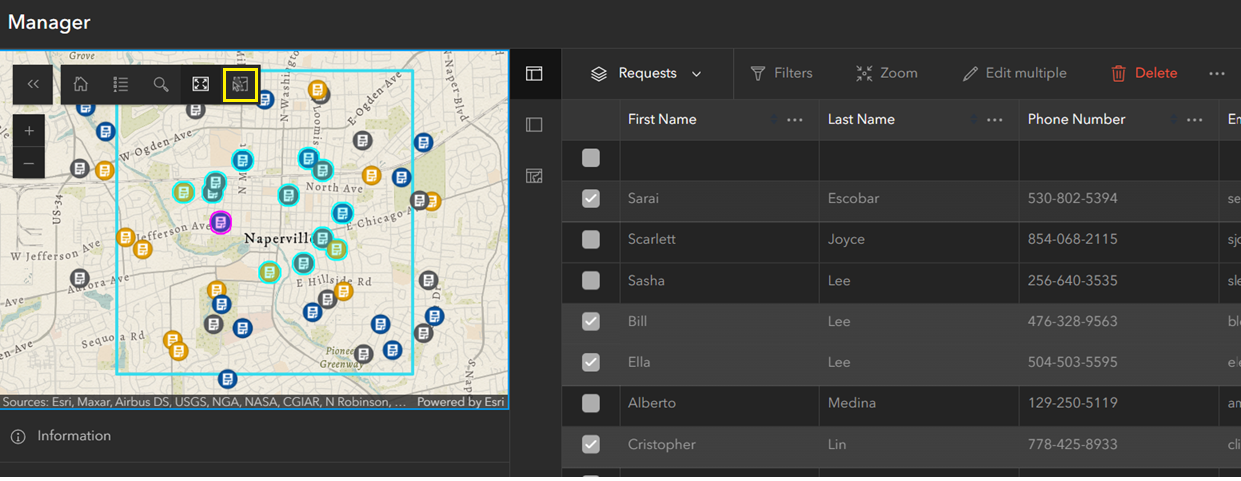Zoom in the map with plus

point(29,130)
